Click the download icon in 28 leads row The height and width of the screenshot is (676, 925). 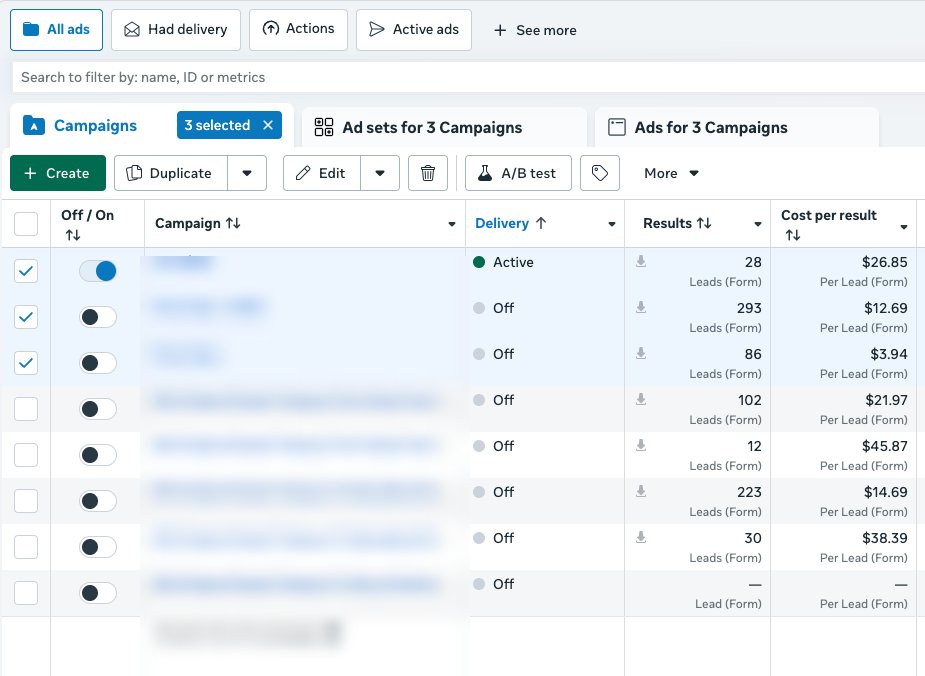[x=641, y=261]
